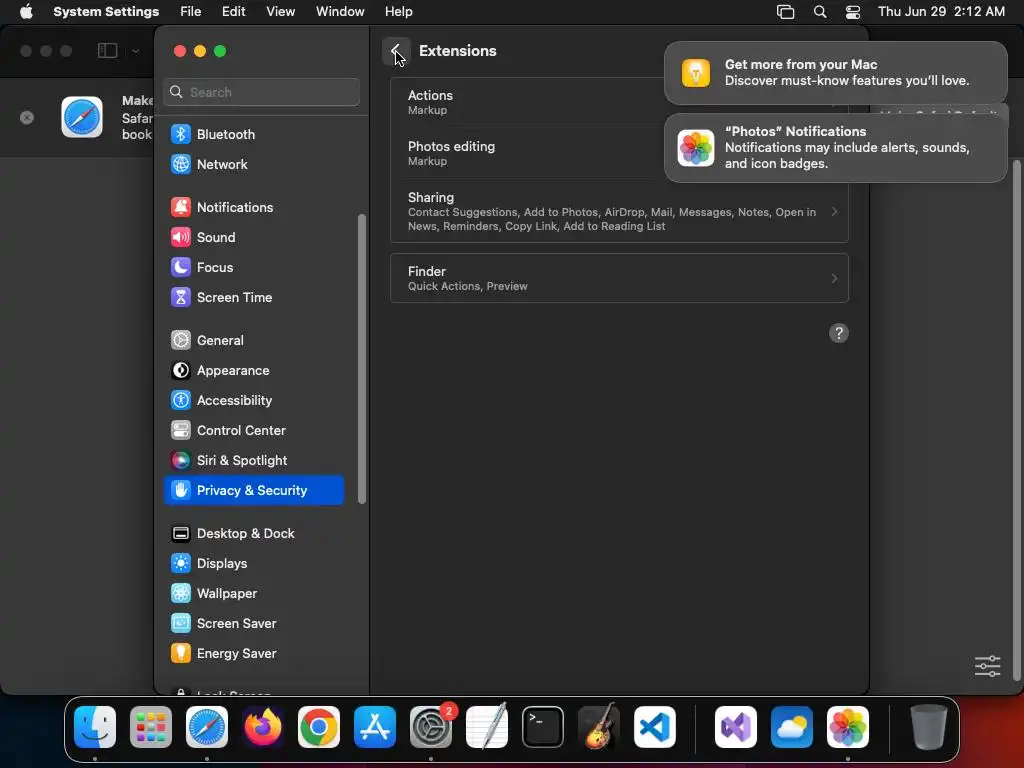Open Siri & Spotlight settings

pos(254,460)
